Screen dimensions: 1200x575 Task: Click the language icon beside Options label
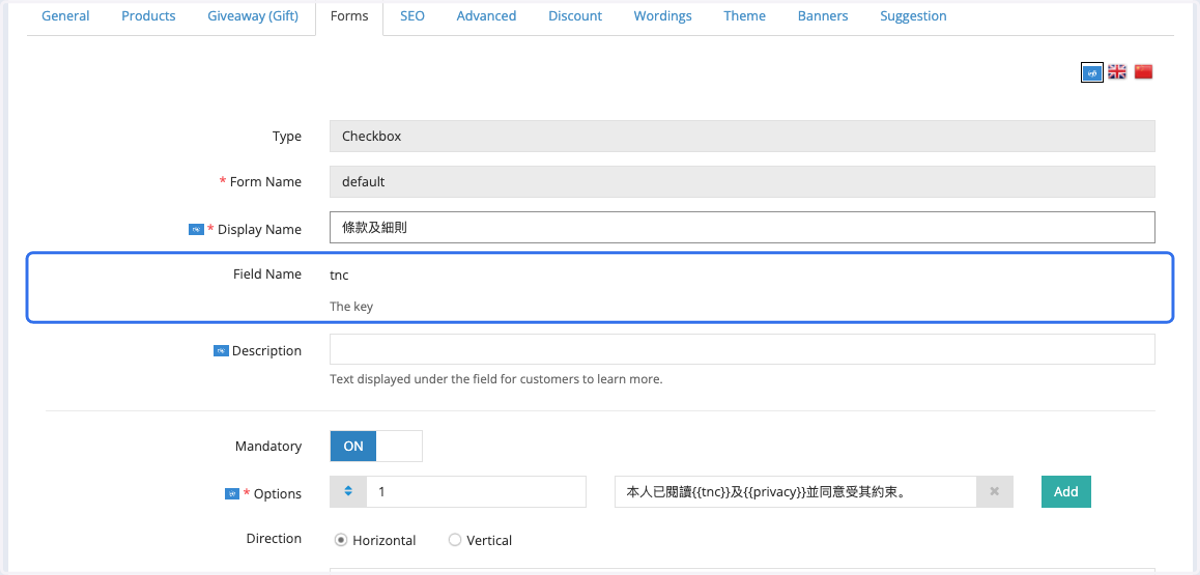click(232, 493)
